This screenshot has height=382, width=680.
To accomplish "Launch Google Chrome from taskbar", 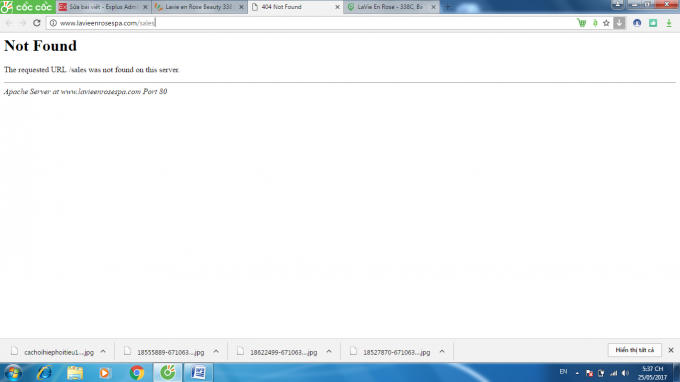I will point(137,373).
